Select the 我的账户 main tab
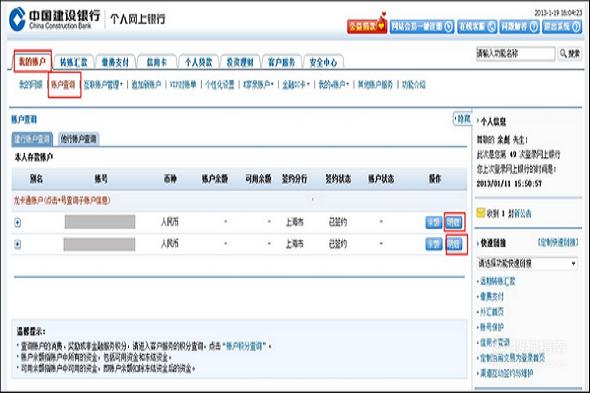The height and width of the screenshot is (393, 590). pos(33,61)
